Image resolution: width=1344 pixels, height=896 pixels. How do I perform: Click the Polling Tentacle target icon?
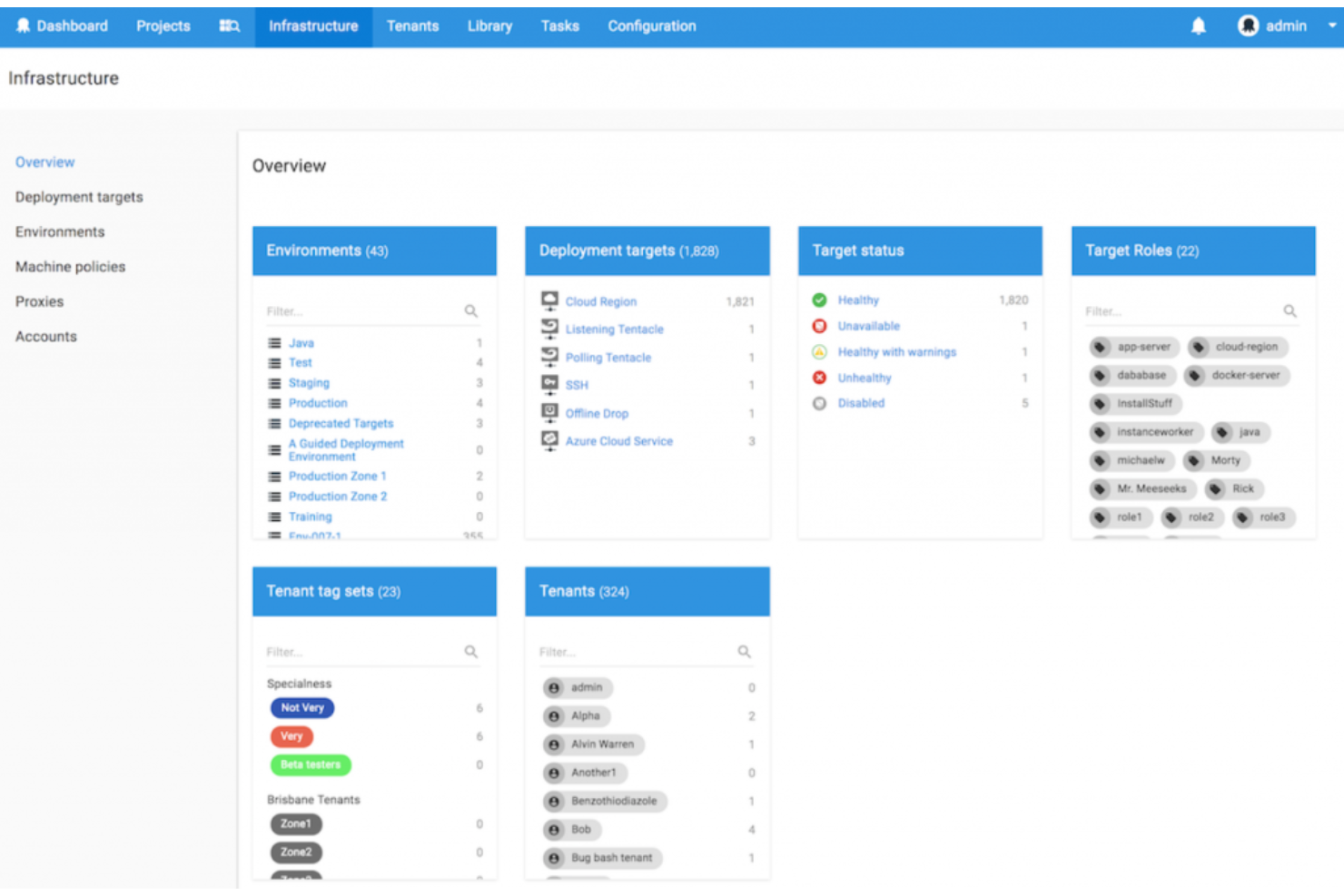pos(549,355)
